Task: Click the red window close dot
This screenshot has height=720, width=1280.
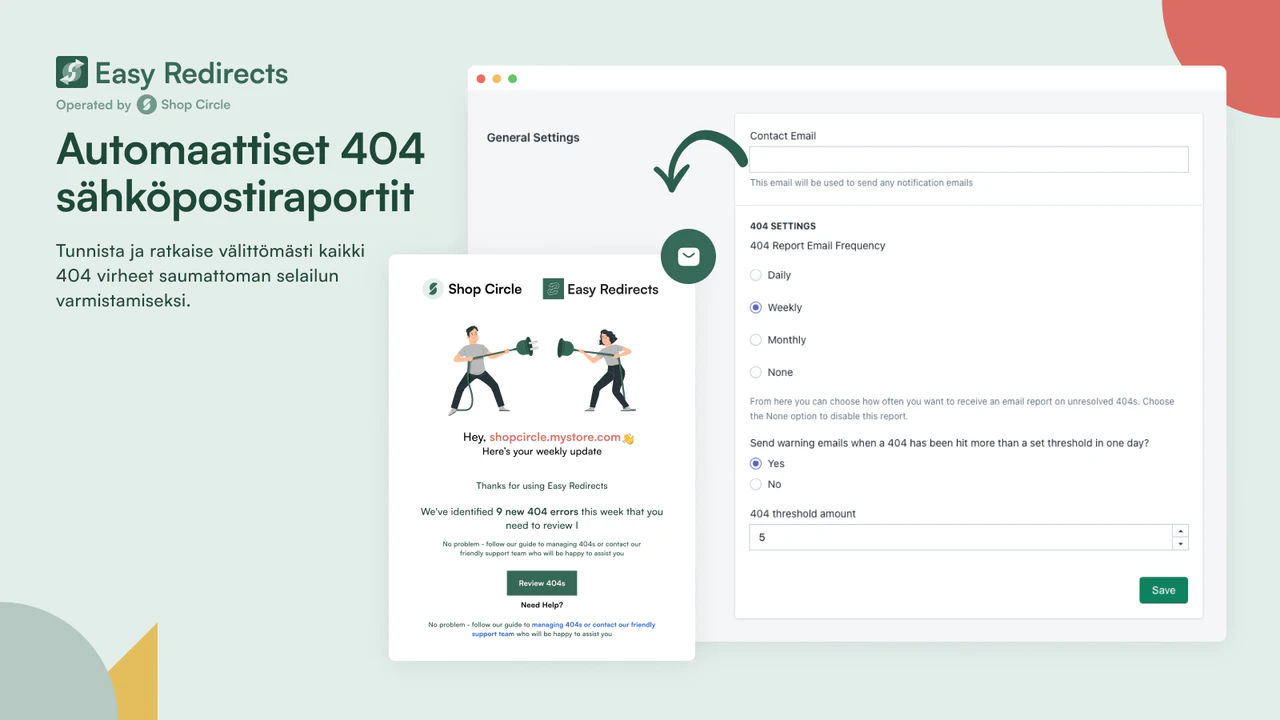Action: tap(481, 79)
